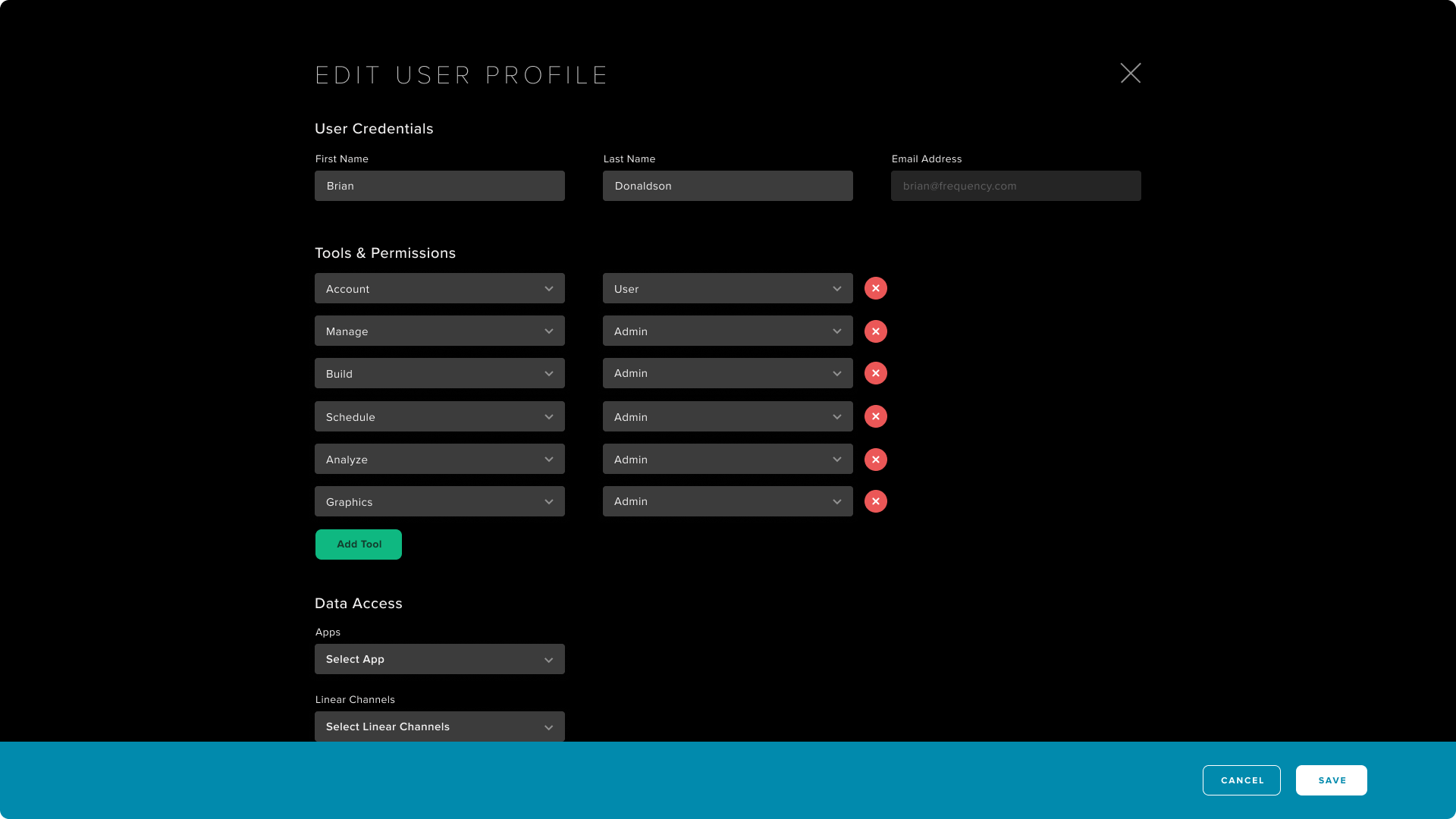Expand the Schedule tool selector
Screen dimensions: 1456x819
(548, 416)
